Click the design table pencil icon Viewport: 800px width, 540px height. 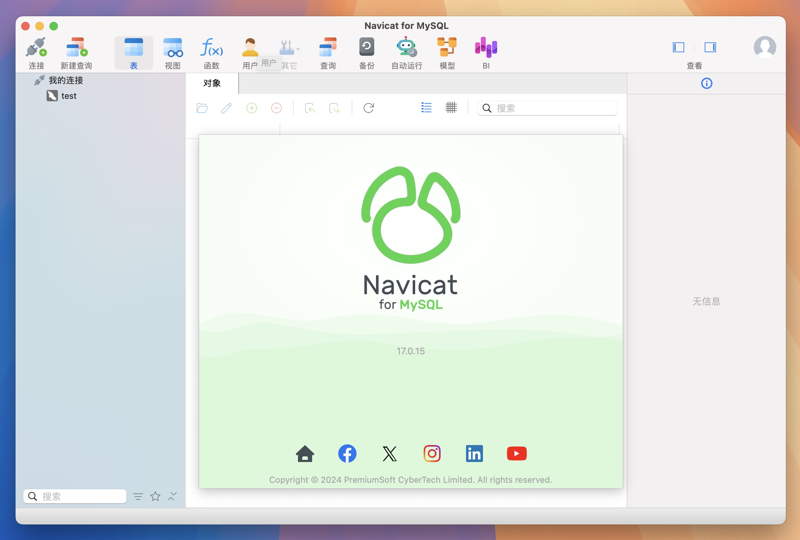pyautogui.click(x=227, y=108)
